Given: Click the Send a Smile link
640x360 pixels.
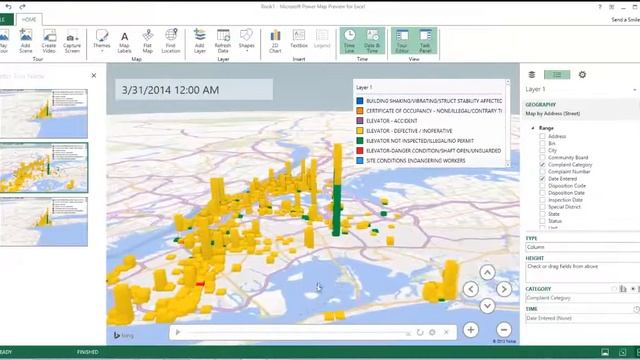Looking at the screenshot, I should pos(625,20).
